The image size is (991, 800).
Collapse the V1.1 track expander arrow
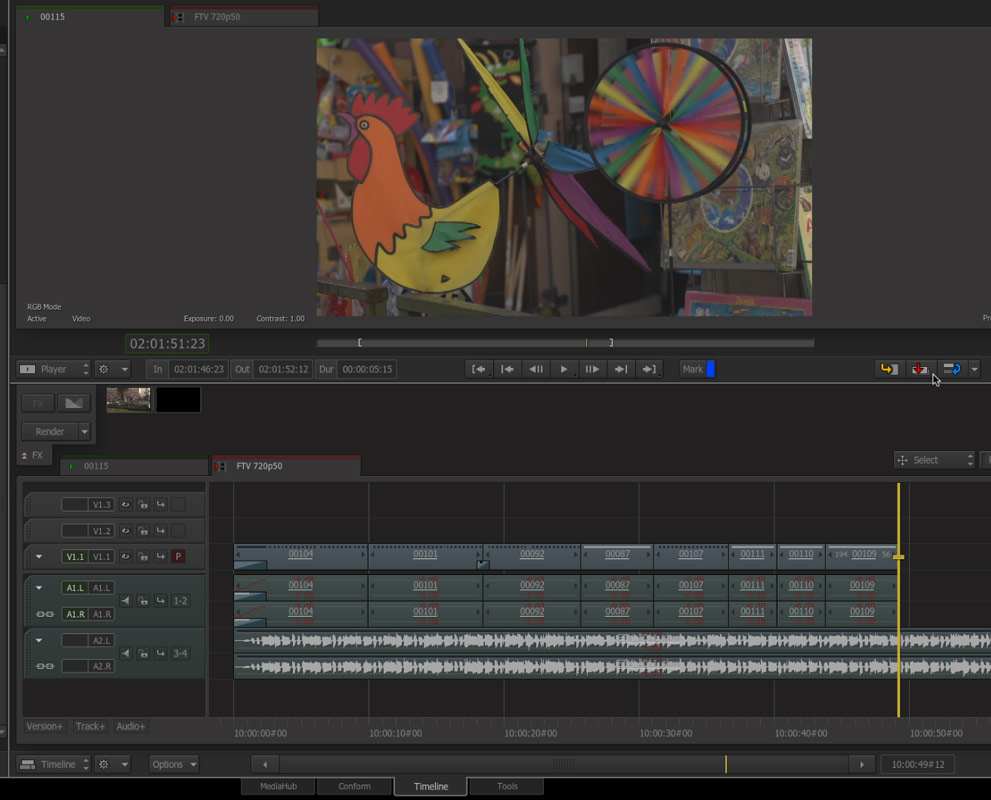click(x=39, y=557)
